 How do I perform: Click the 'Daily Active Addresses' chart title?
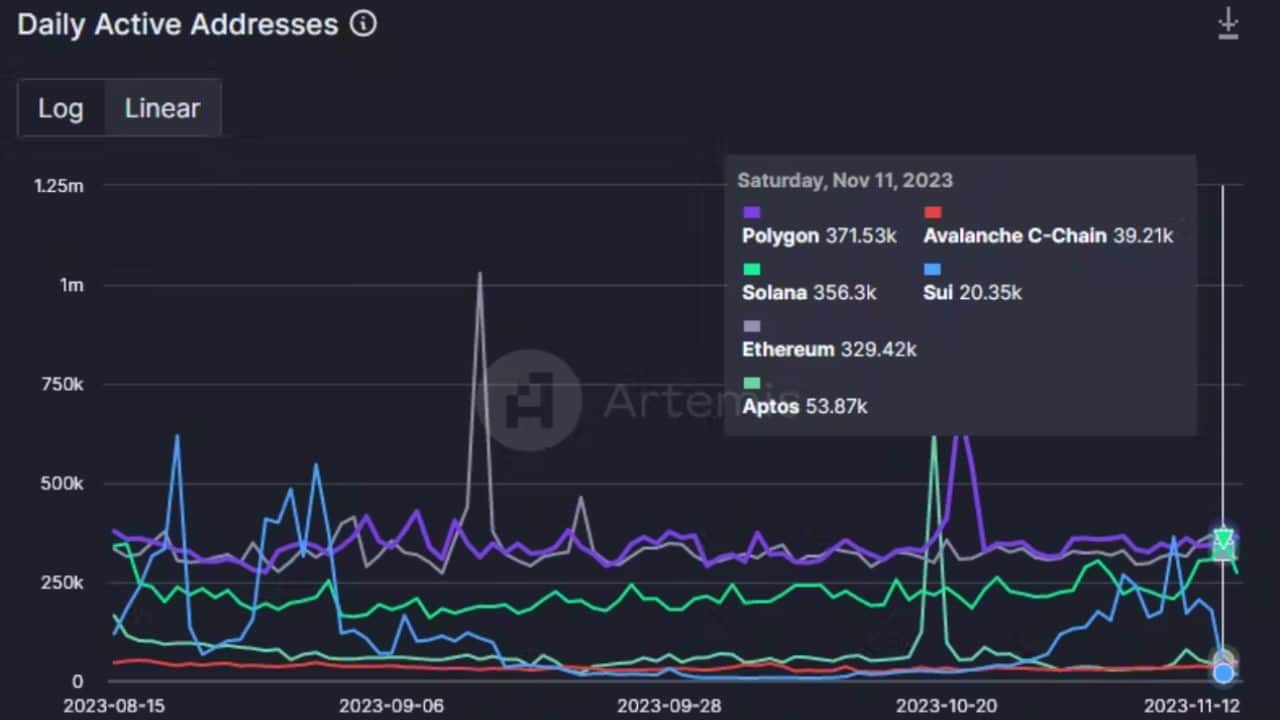178,24
